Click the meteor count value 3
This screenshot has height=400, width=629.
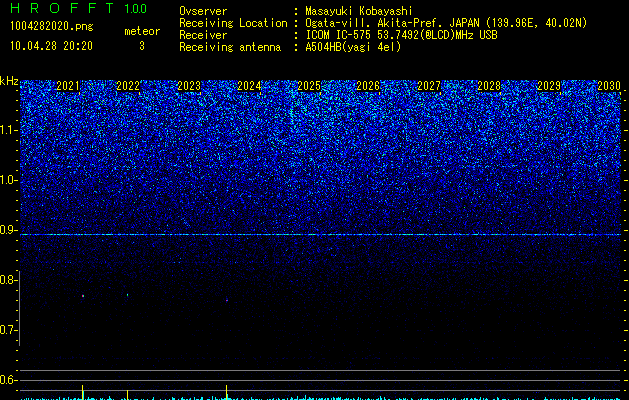[x=142, y=46]
